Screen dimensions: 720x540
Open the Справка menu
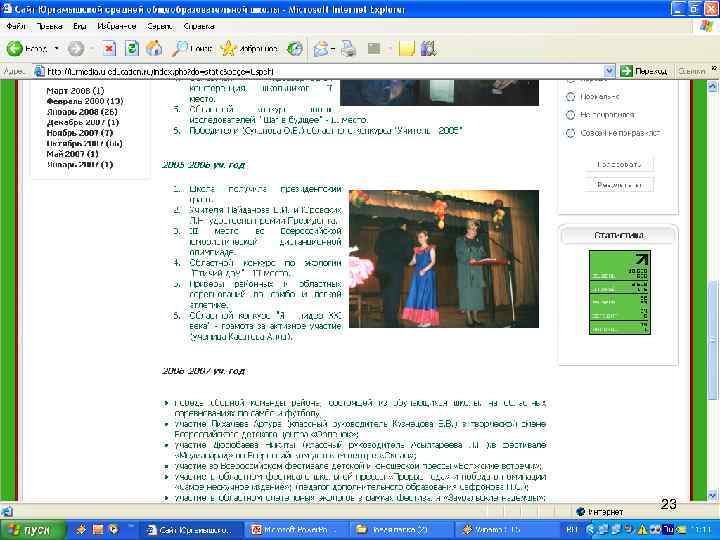tap(199, 26)
